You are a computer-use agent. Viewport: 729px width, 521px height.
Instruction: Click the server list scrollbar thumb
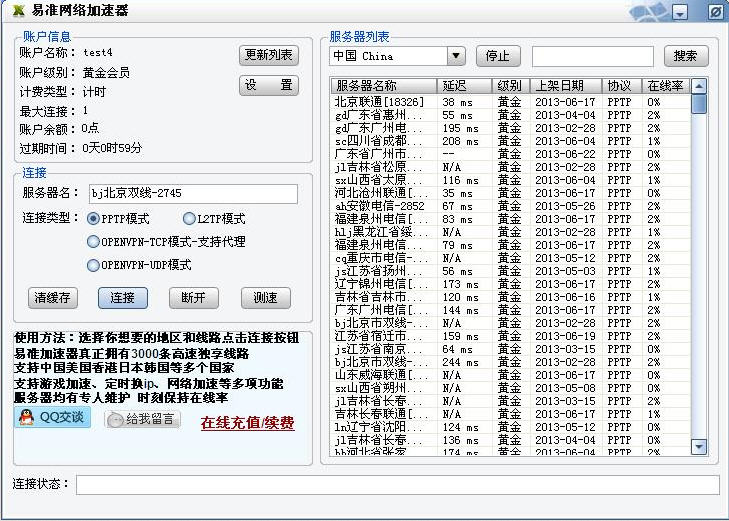(x=699, y=104)
